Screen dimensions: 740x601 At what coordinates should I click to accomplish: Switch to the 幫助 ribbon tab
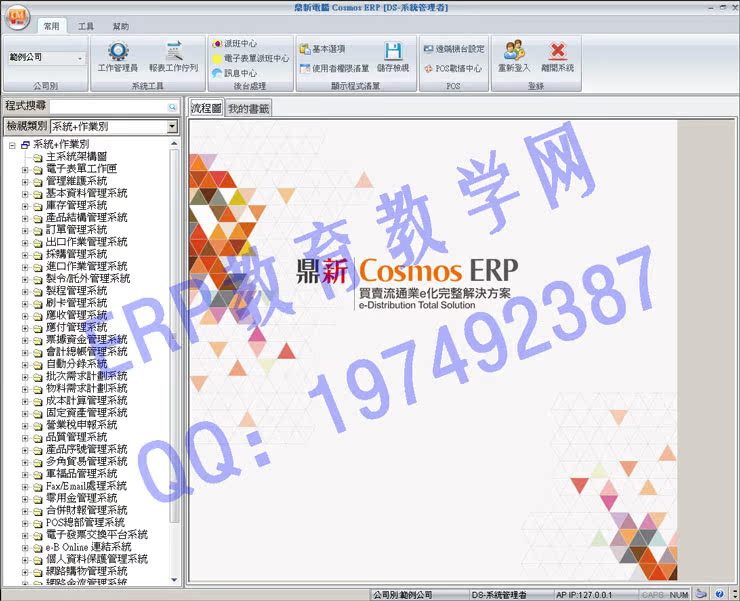tap(121, 26)
